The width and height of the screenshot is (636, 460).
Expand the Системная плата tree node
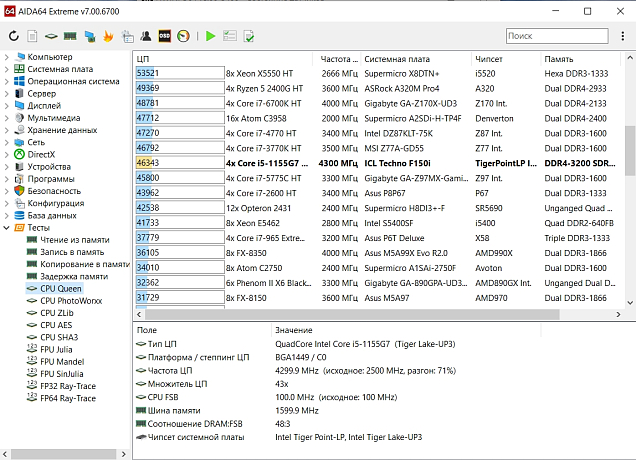tap(7, 69)
